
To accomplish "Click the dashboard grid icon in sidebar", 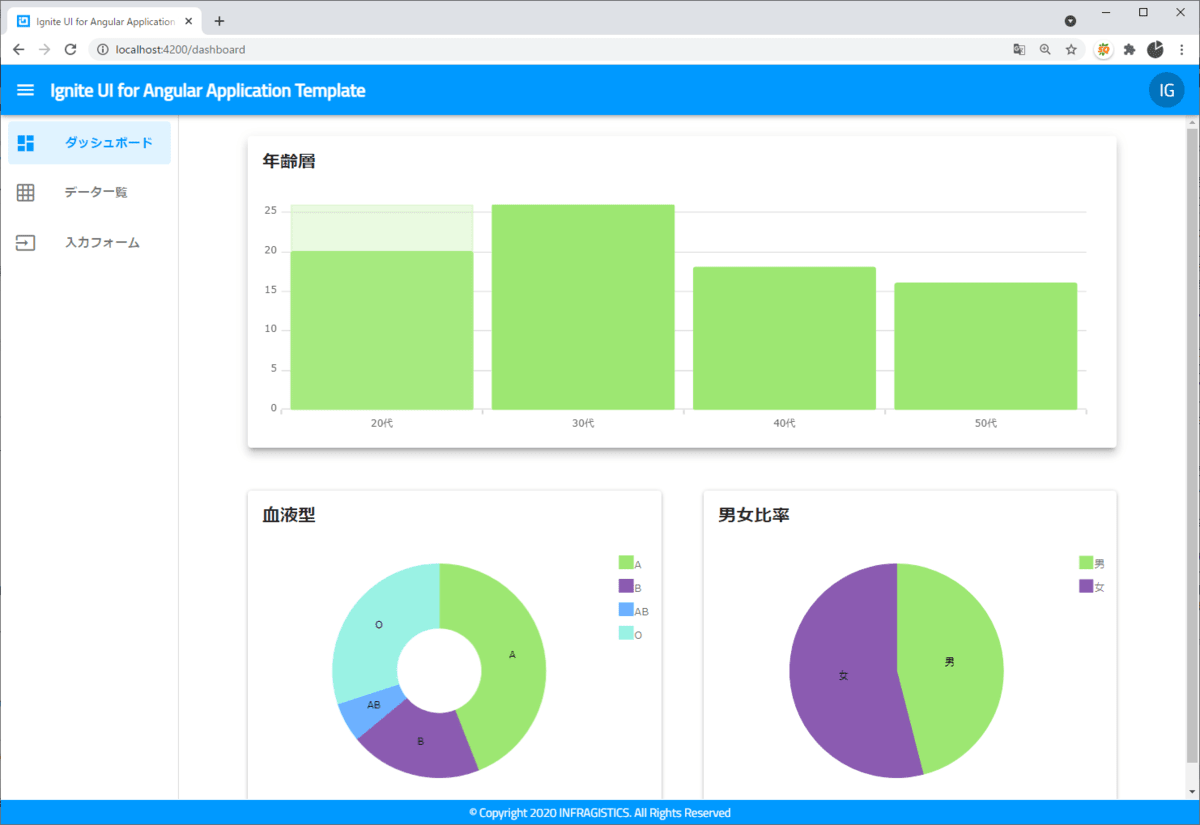I will pyautogui.click(x=26, y=143).
